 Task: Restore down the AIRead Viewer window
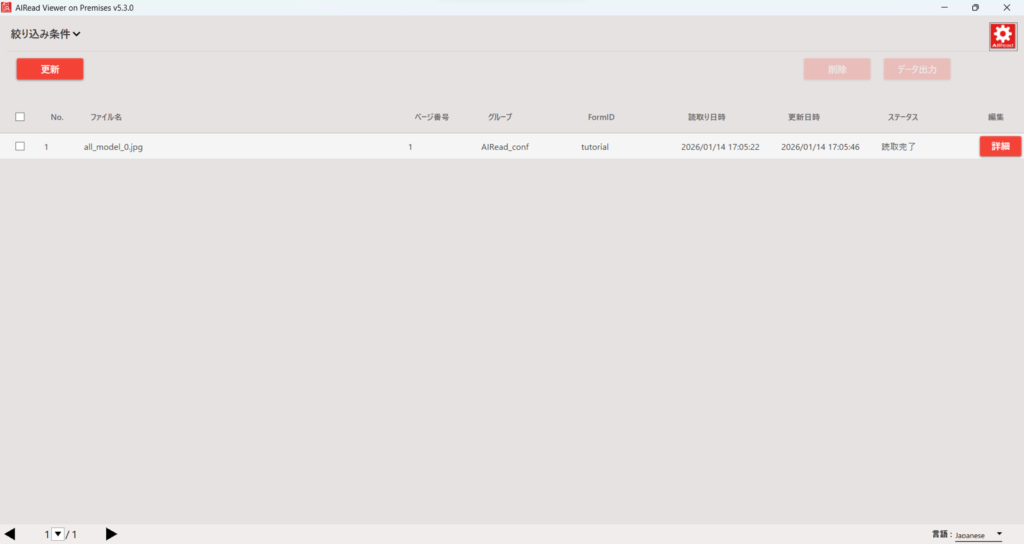975,7
